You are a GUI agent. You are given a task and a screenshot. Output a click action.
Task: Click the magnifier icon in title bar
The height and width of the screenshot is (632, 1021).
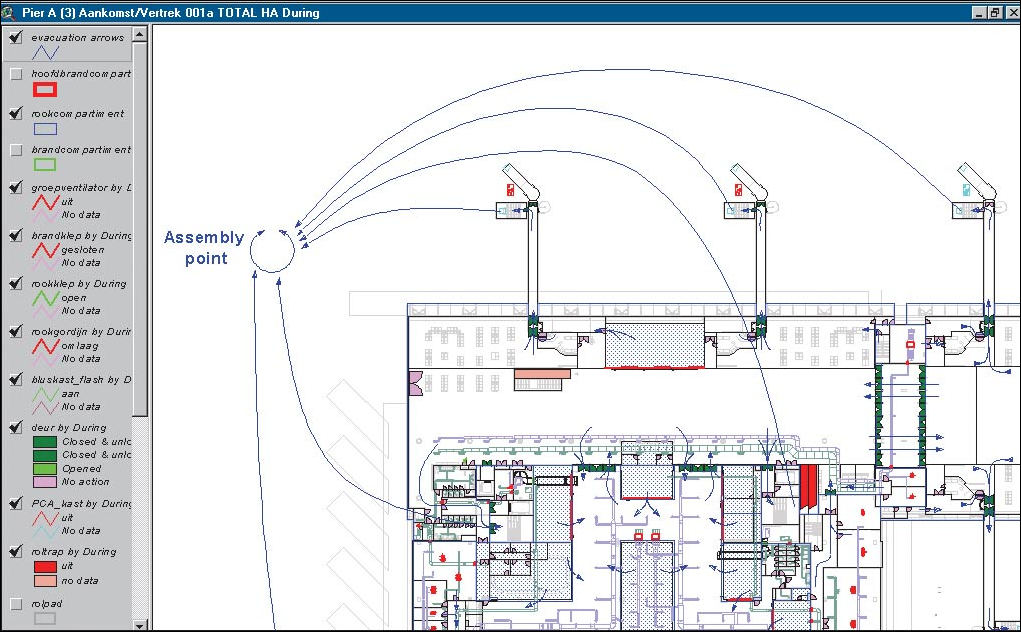pyautogui.click(x=8, y=12)
